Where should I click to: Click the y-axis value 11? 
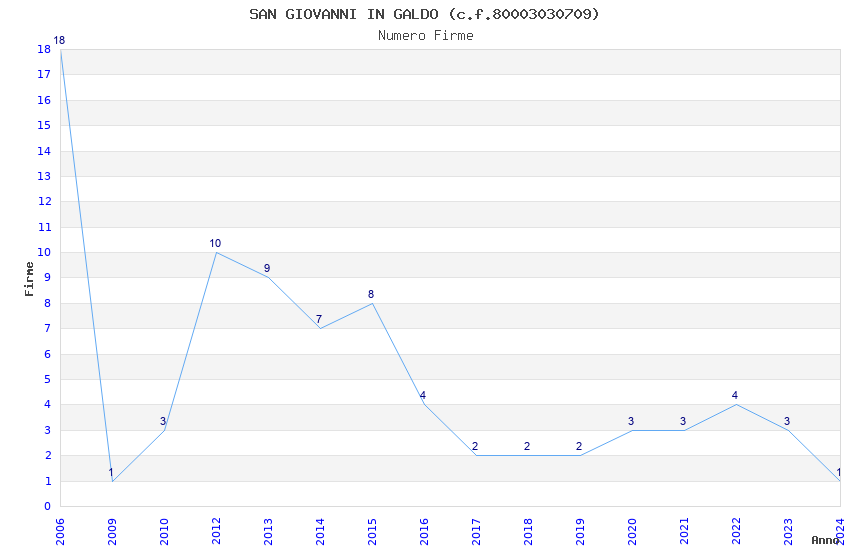pos(44,227)
